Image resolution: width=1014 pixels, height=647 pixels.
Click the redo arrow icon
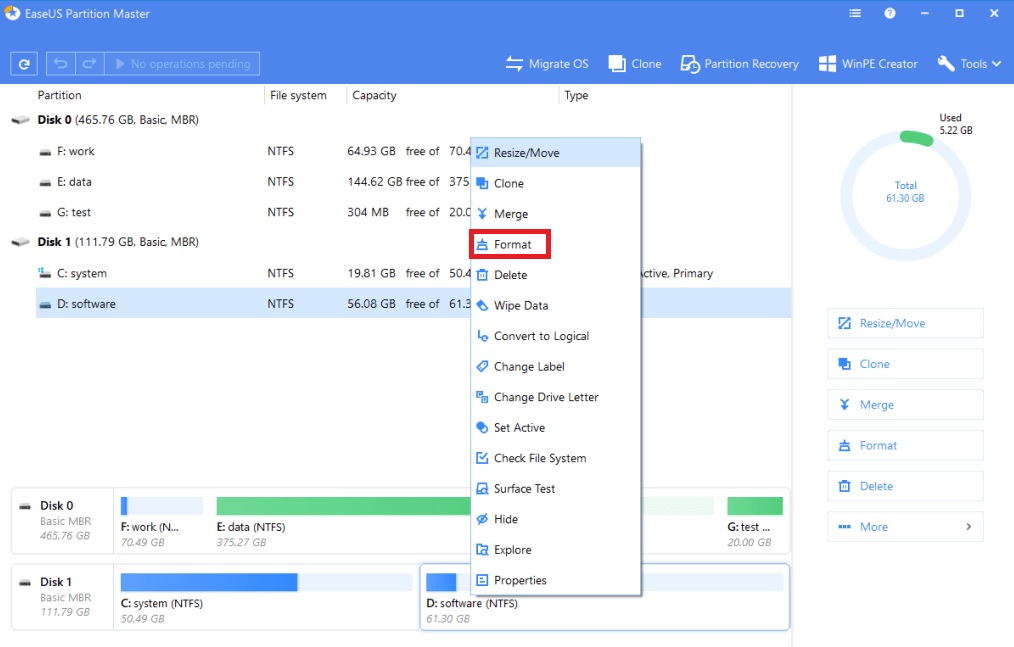[89, 64]
